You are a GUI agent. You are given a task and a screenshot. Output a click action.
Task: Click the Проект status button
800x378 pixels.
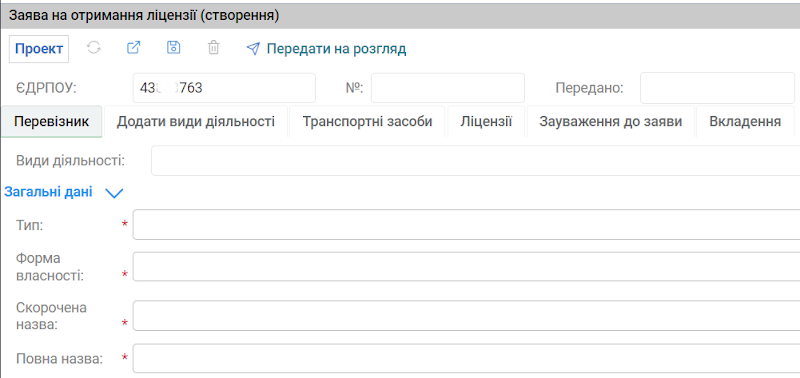tap(39, 49)
